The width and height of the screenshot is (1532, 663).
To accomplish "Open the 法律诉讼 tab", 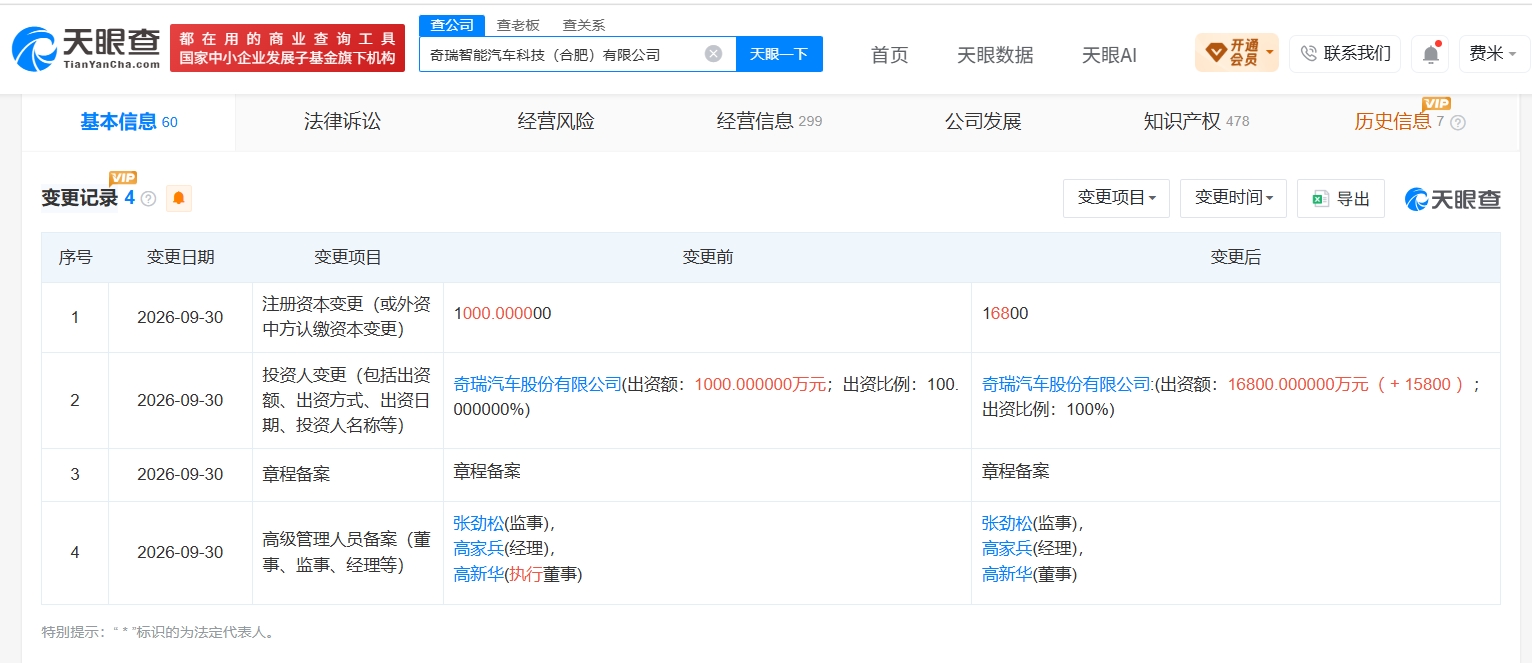I will (x=343, y=122).
